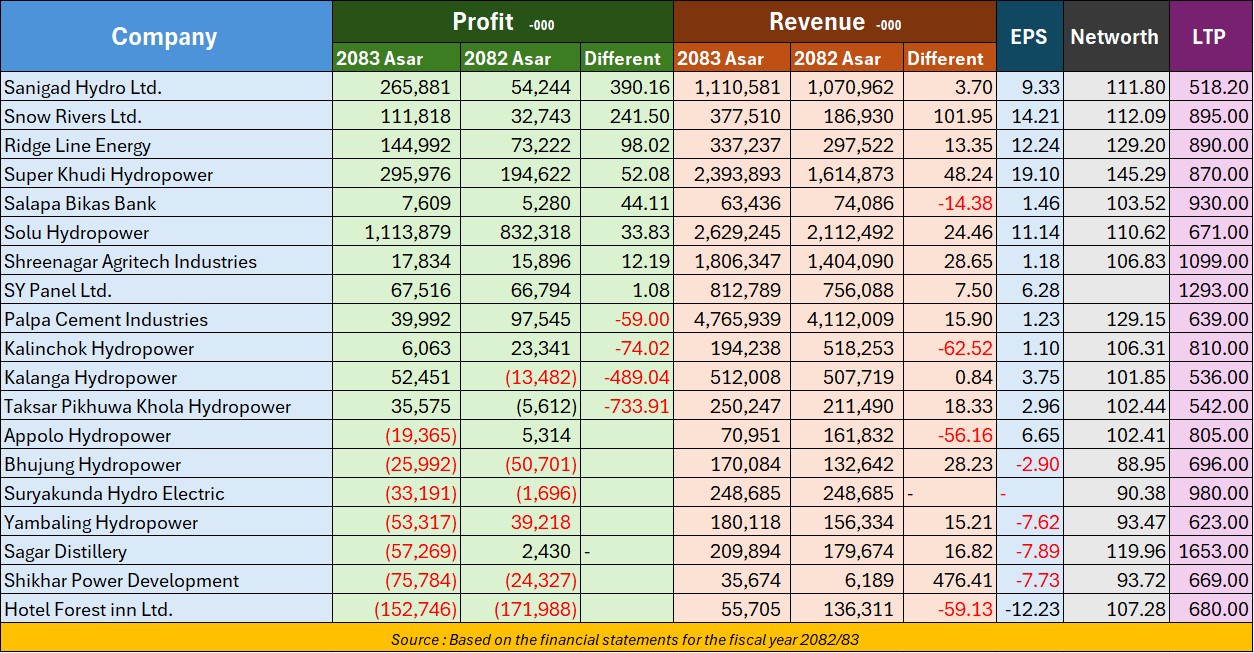Select the Sagar Distillery cell
This screenshot has height=653, width=1254.
pyautogui.click(x=166, y=551)
